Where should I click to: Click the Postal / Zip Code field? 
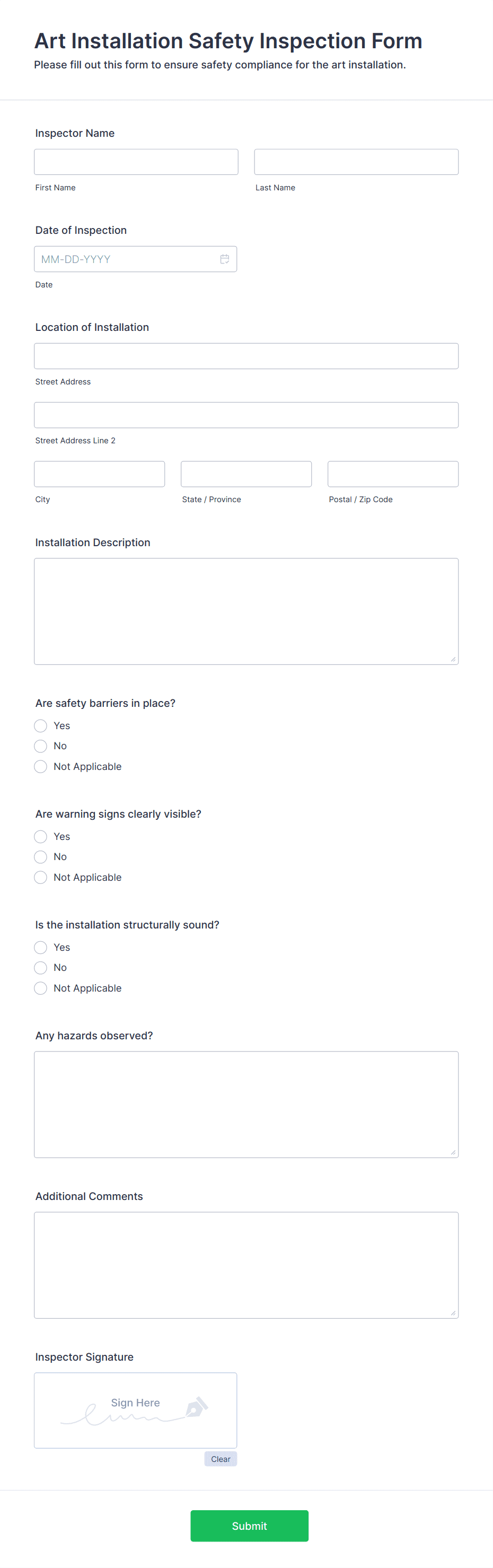(x=393, y=474)
